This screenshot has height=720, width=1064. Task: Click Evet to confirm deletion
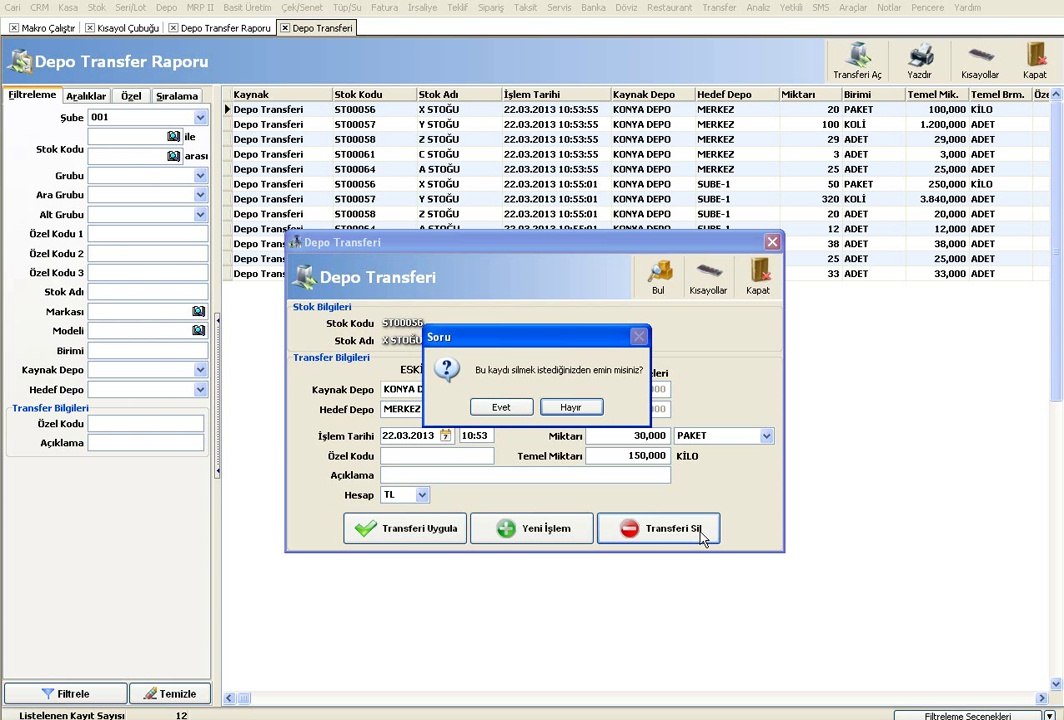pos(501,407)
